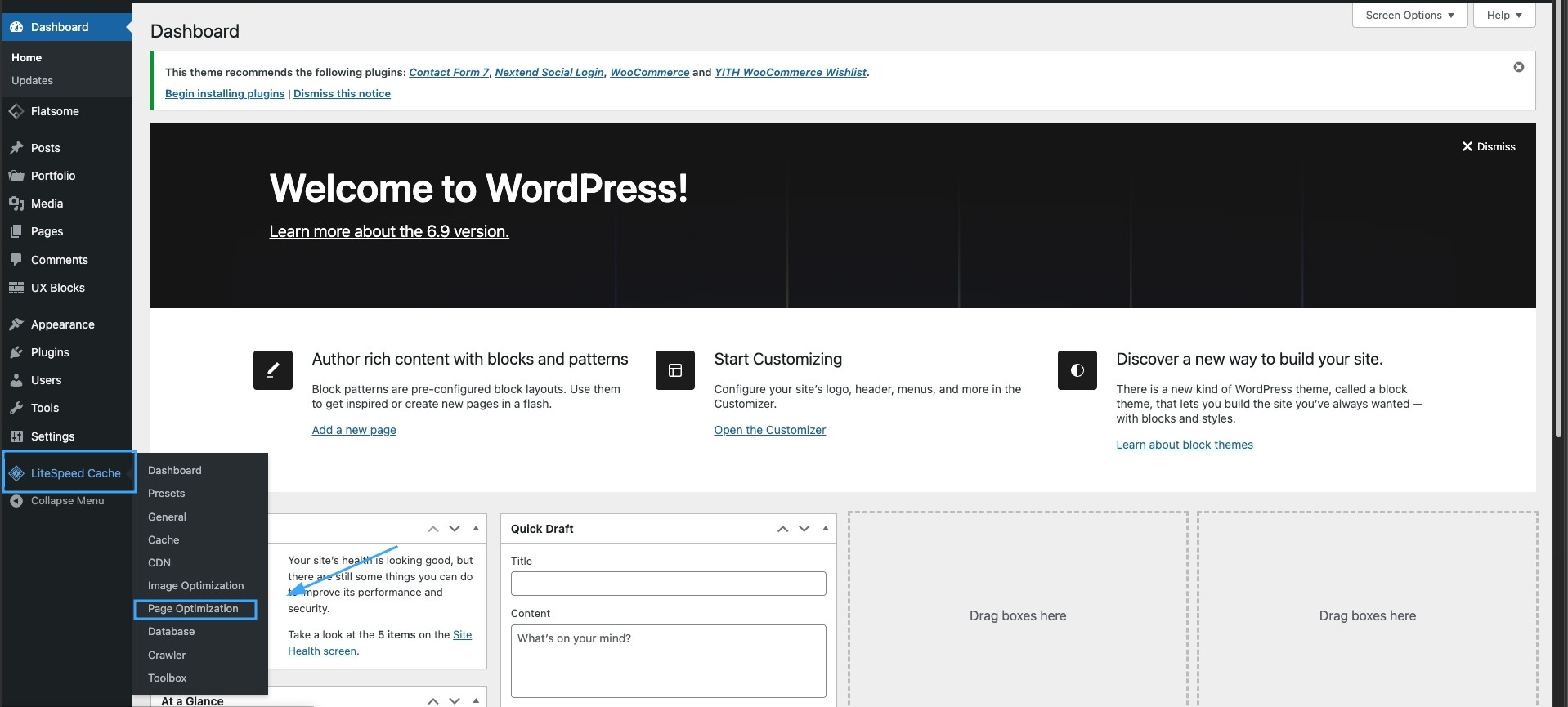Click the Appearance paintbrush icon
This screenshot has width=1568, height=707.
tap(16, 324)
